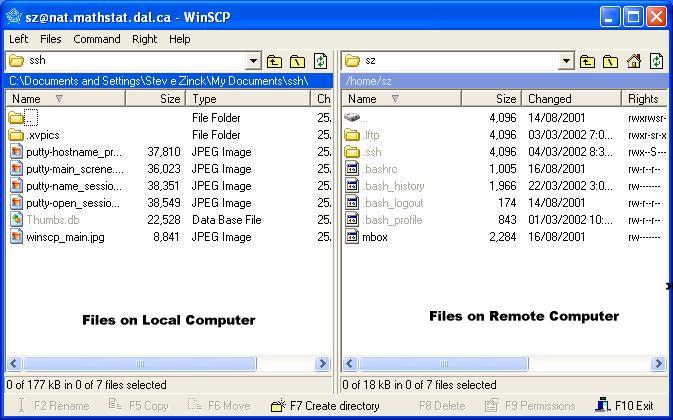The image size is (673, 420).
Task: Click the 37,810 size of putty-hostname file
Action: coord(164,152)
